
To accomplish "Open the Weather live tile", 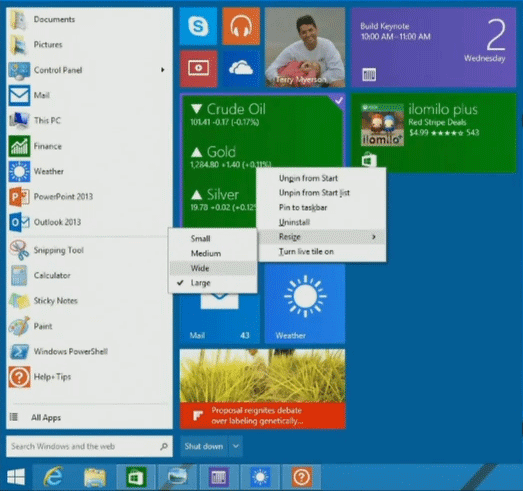I will click(x=305, y=304).
